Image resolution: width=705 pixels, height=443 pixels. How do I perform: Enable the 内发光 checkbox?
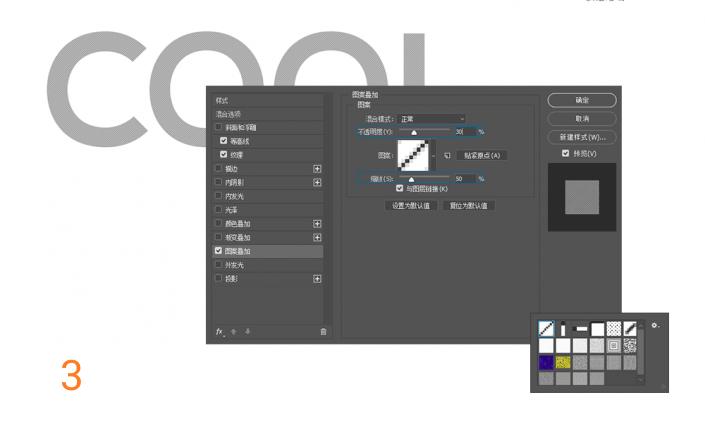pyautogui.click(x=219, y=196)
